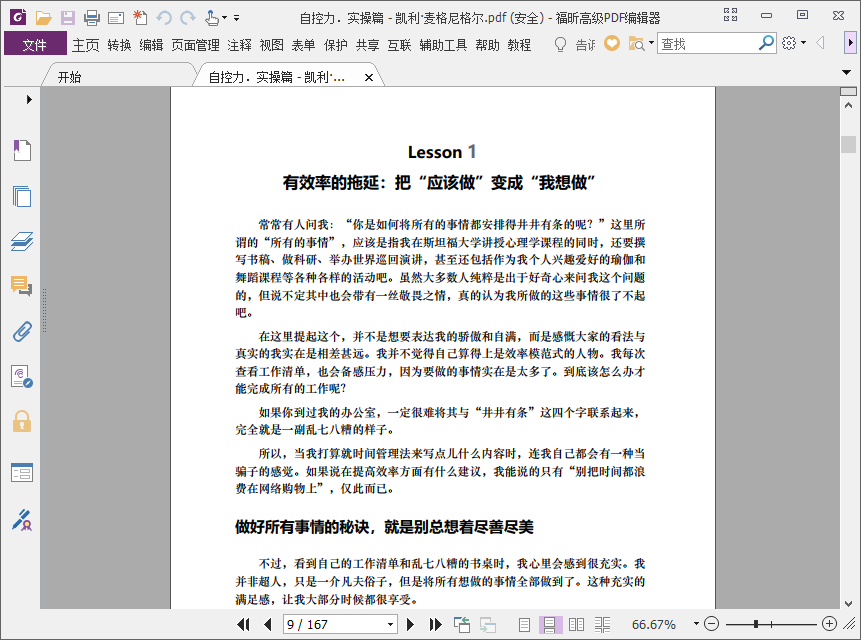Screen dimensions: 861x640
Task: Open the Fields form panel icon
Action: pos(22,472)
